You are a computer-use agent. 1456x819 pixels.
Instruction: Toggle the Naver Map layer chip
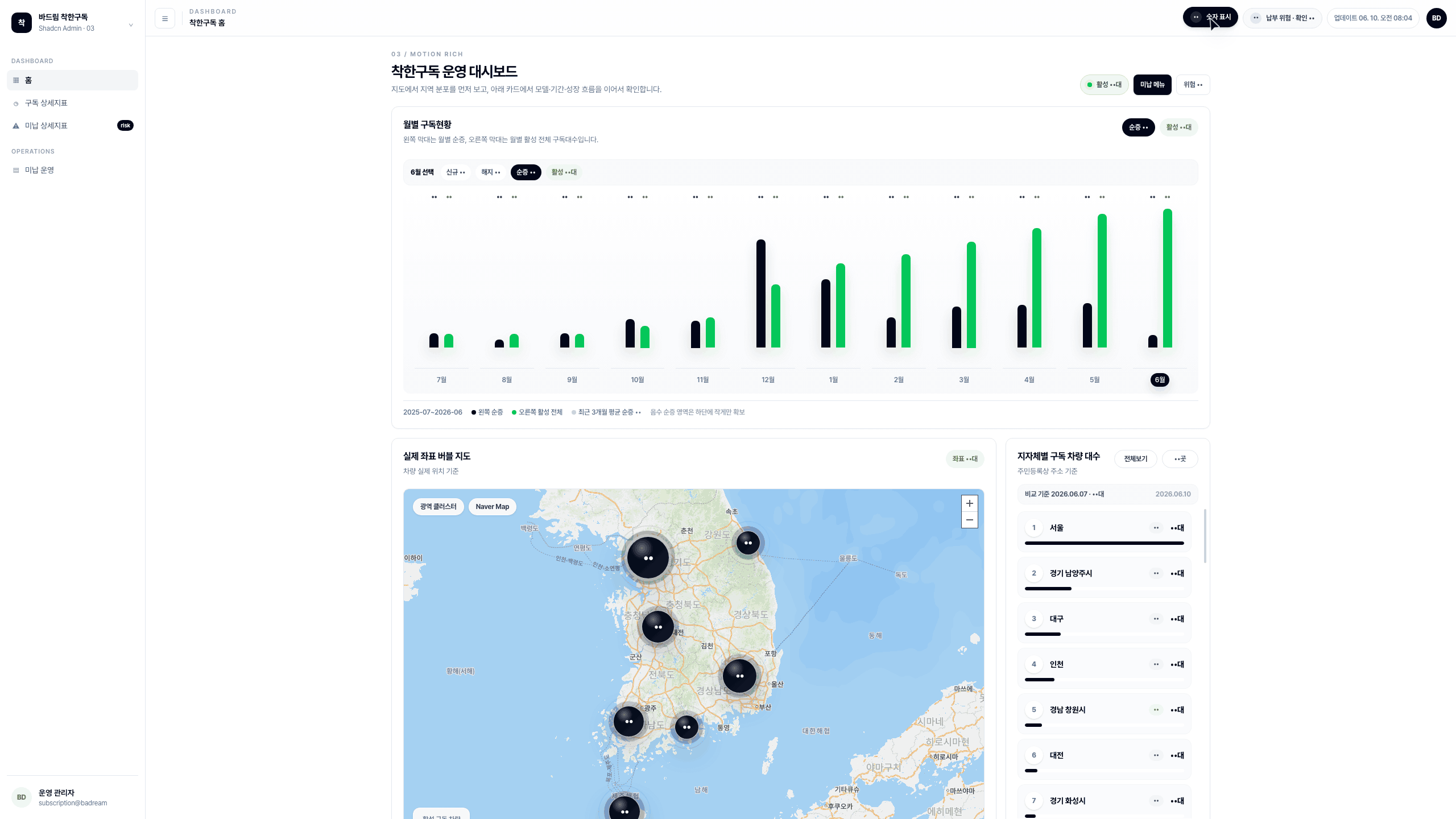493,507
